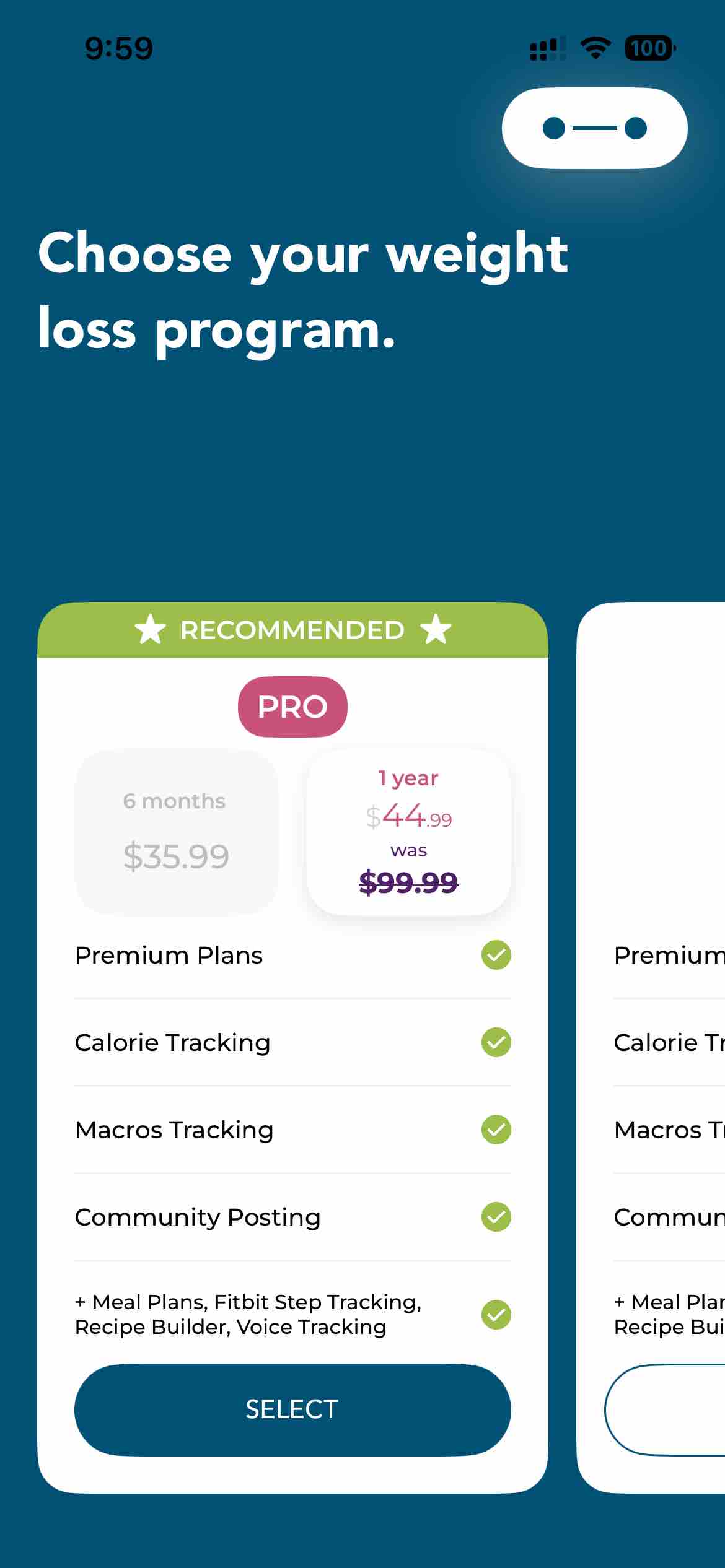Viewport: 725px width, 1568px height.
Task: Click the checkmark beside Premium Plans
Action: pos(494,956)
